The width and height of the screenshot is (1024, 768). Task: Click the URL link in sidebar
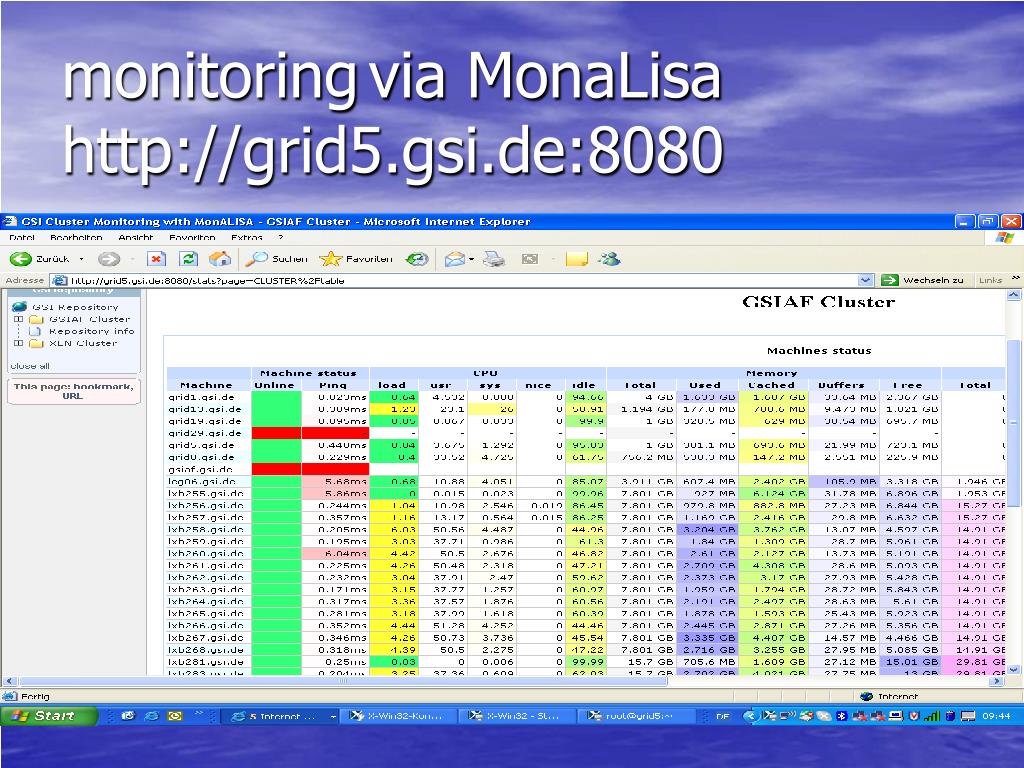(72, 396)
